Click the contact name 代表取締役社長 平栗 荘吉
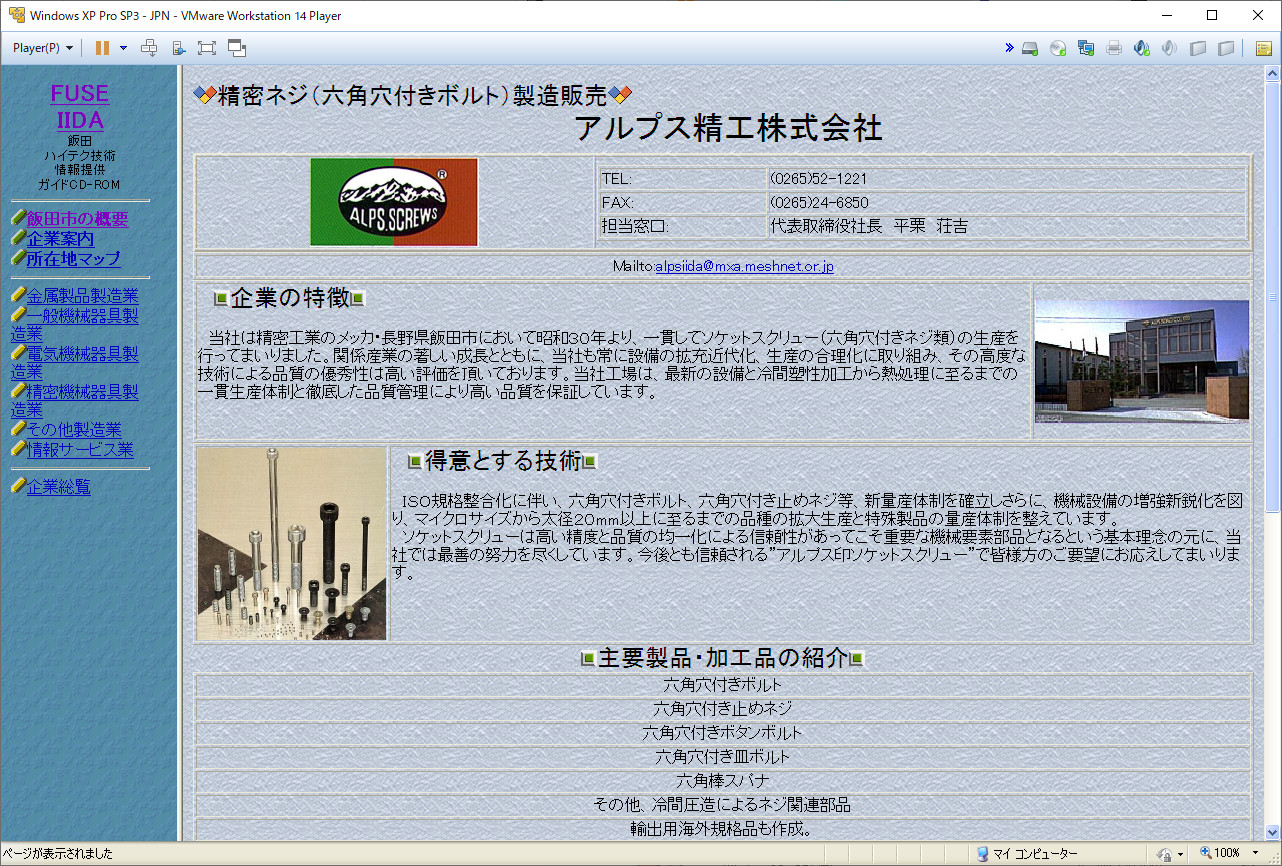 pos(869,227)
